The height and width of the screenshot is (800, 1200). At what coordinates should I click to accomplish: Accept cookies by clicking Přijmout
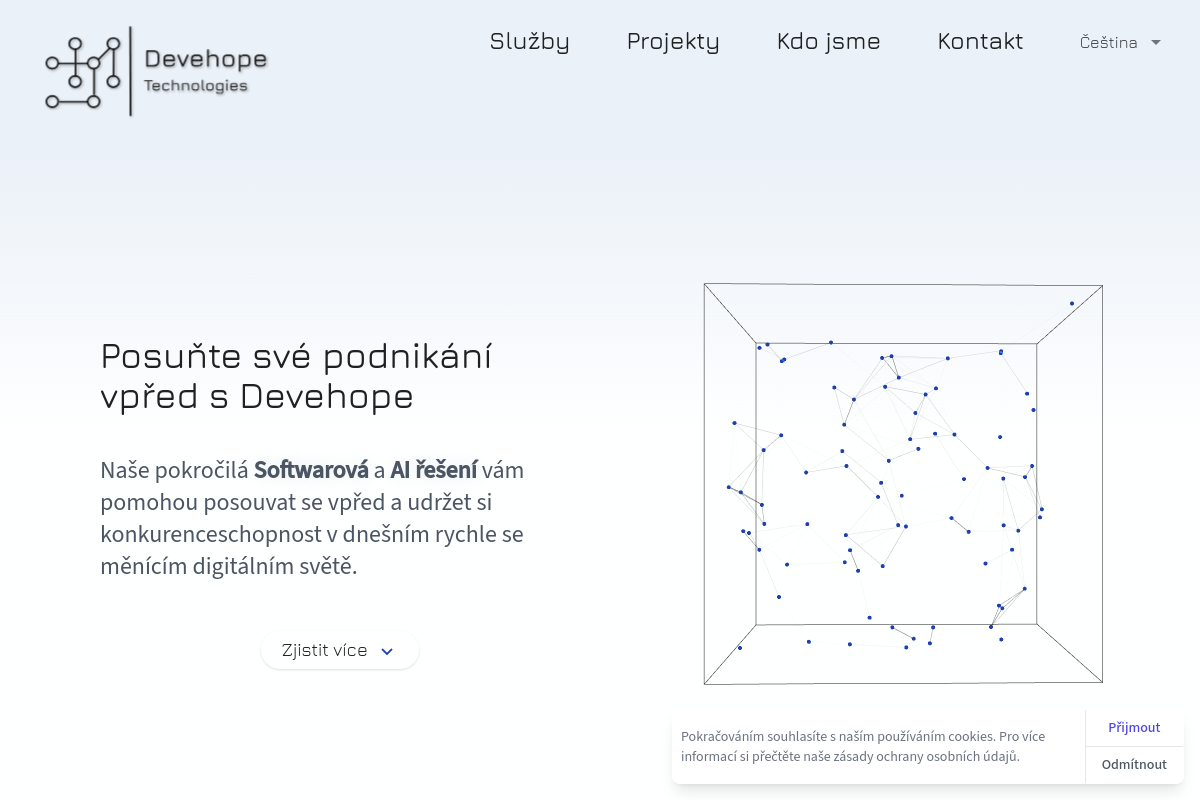[1134, 727]
